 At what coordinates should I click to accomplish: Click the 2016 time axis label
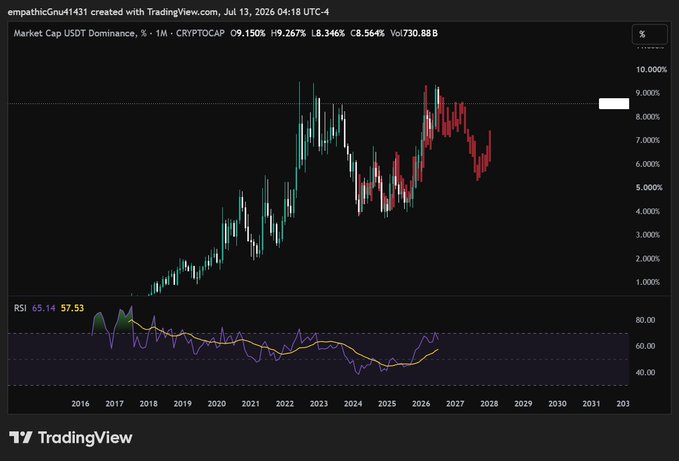coord(81,403)
